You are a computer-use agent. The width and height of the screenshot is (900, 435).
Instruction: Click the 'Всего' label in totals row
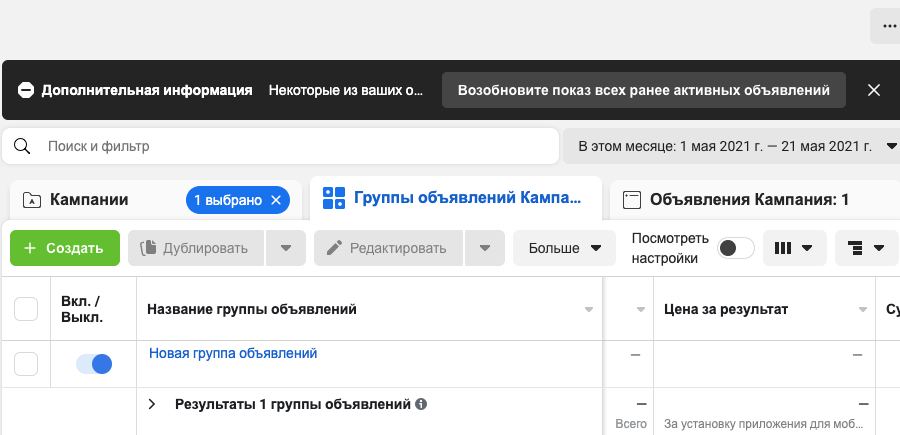click(631, 424)
